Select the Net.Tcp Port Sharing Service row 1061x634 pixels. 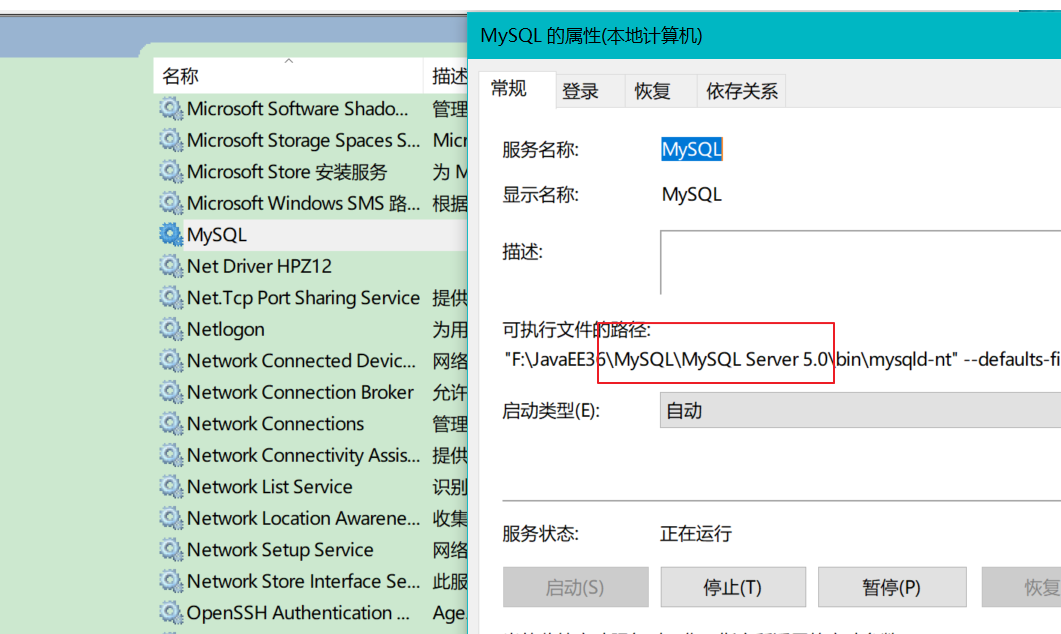pos(311,298)
